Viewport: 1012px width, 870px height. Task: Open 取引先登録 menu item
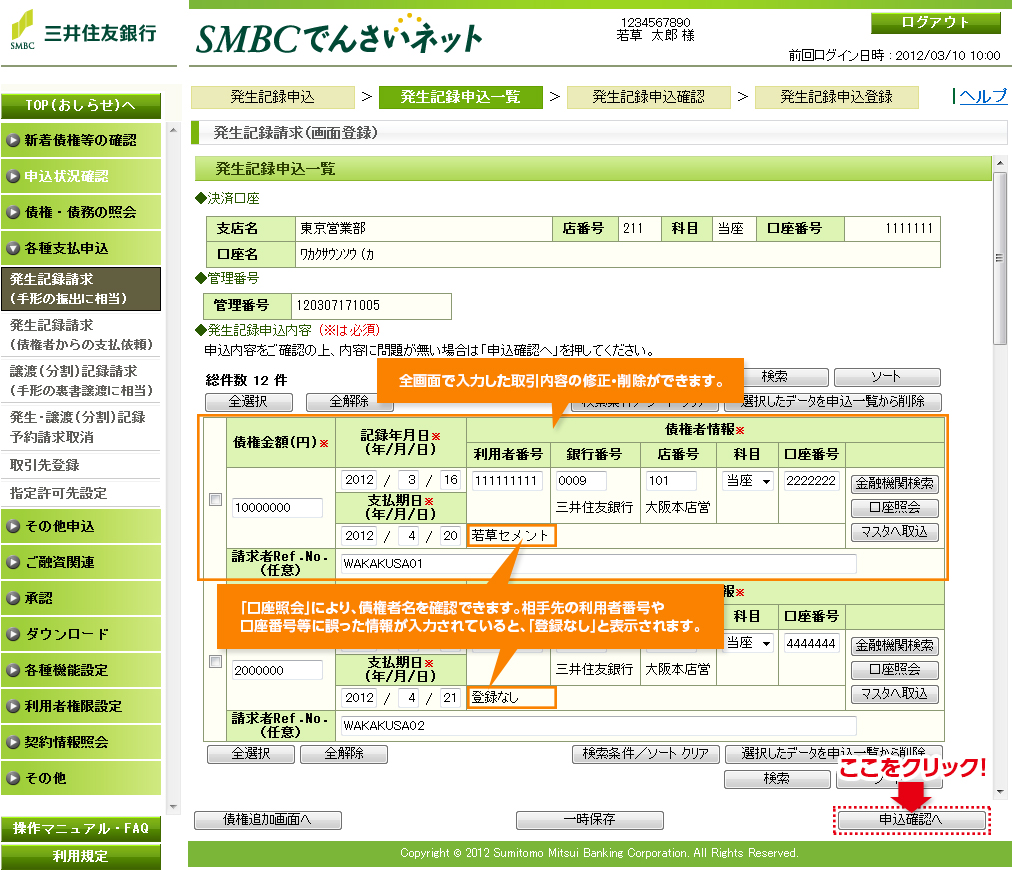(x=81, y=465)
